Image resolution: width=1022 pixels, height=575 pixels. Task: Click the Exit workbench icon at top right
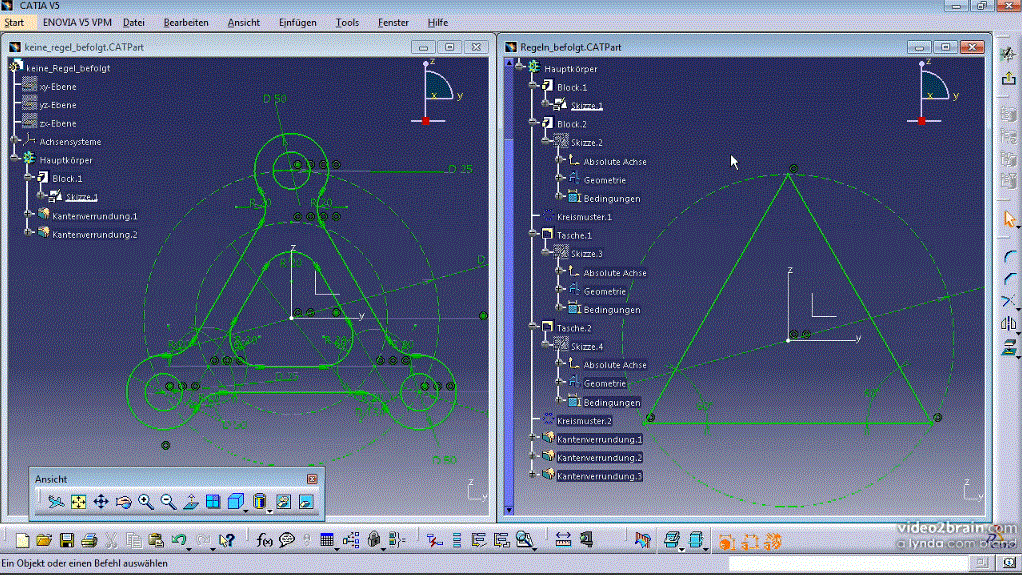(1008, 78)
